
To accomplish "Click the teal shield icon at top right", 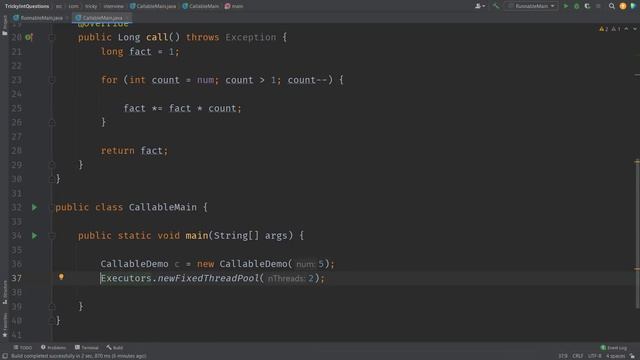I will (633, 6).
